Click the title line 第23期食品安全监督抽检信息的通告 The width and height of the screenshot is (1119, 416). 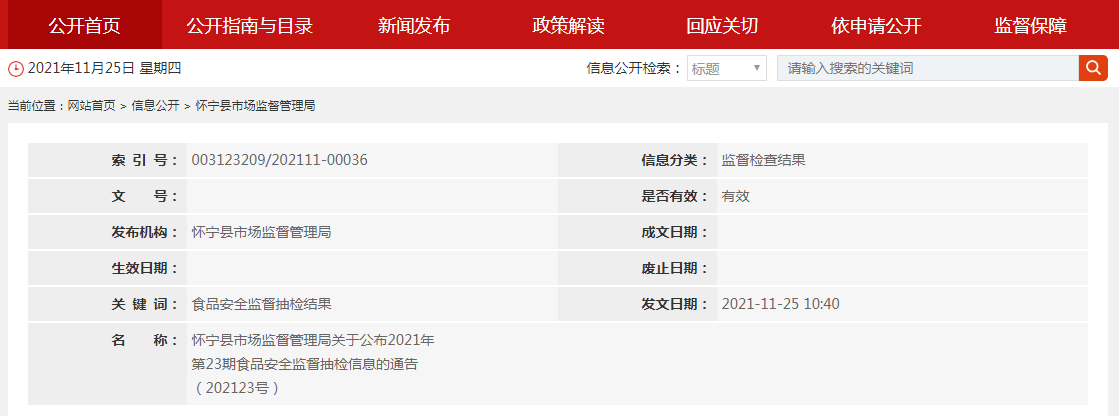305,365
